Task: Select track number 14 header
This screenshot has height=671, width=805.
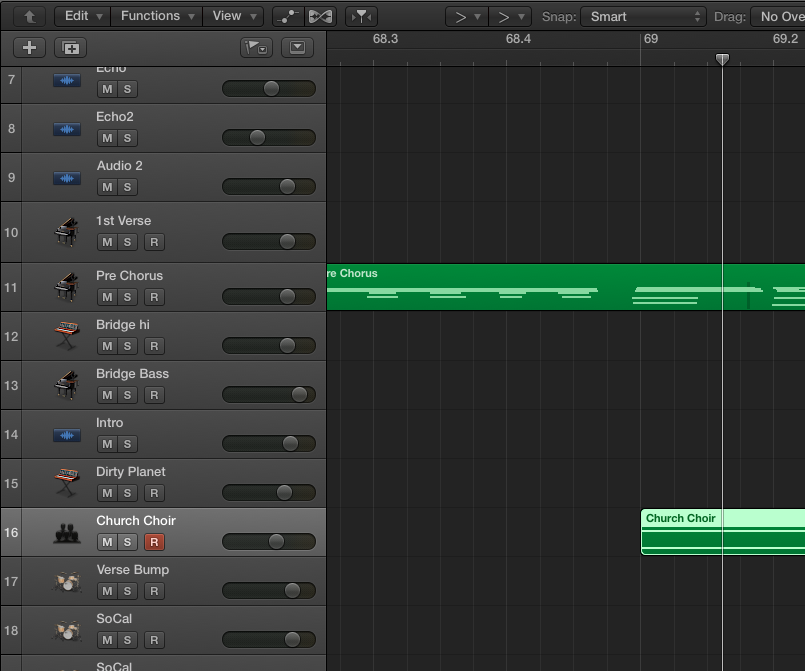Action: tap(11, 435)
